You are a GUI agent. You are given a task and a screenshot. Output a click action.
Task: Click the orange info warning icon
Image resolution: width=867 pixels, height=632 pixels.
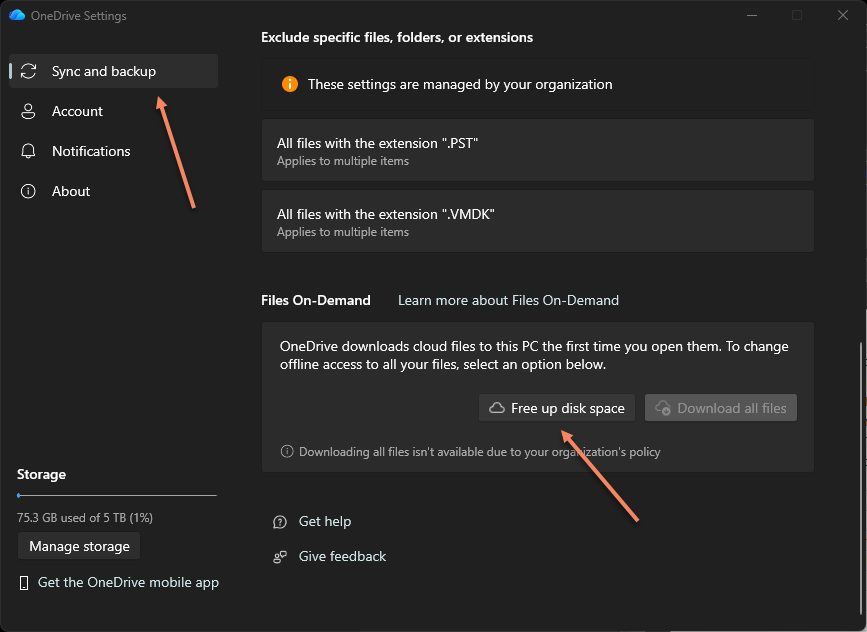[290, 84]
